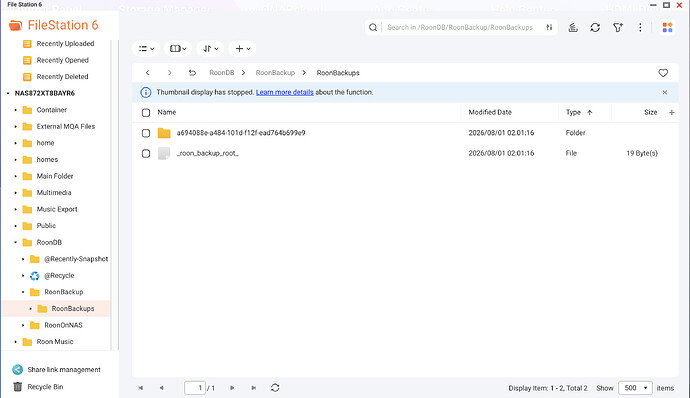Select External MQA Files folder
Screen dimensions: 690x398
click(x=66, y=126)
